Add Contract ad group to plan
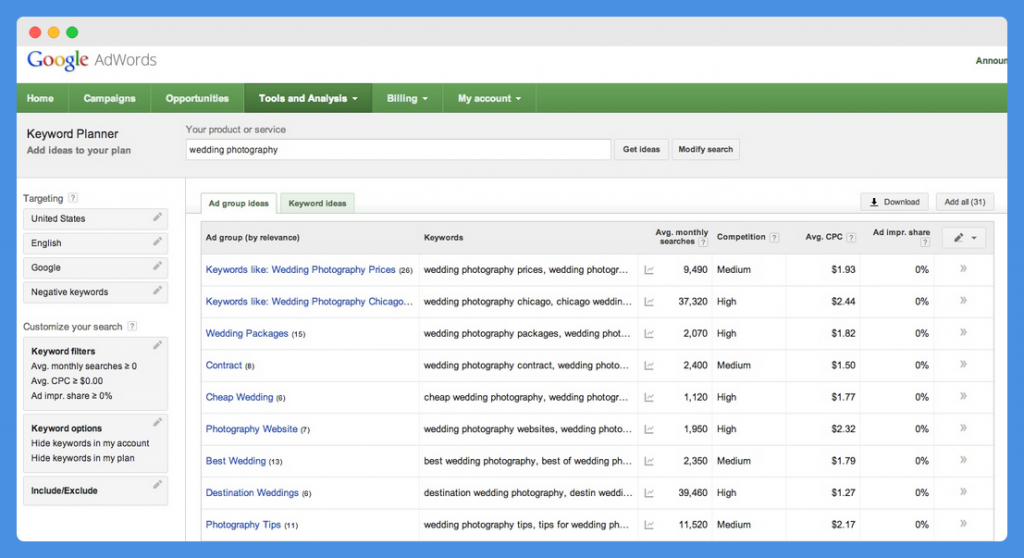Image resolution: width=1024 pixels, height=558 pixels. [963, 365]
